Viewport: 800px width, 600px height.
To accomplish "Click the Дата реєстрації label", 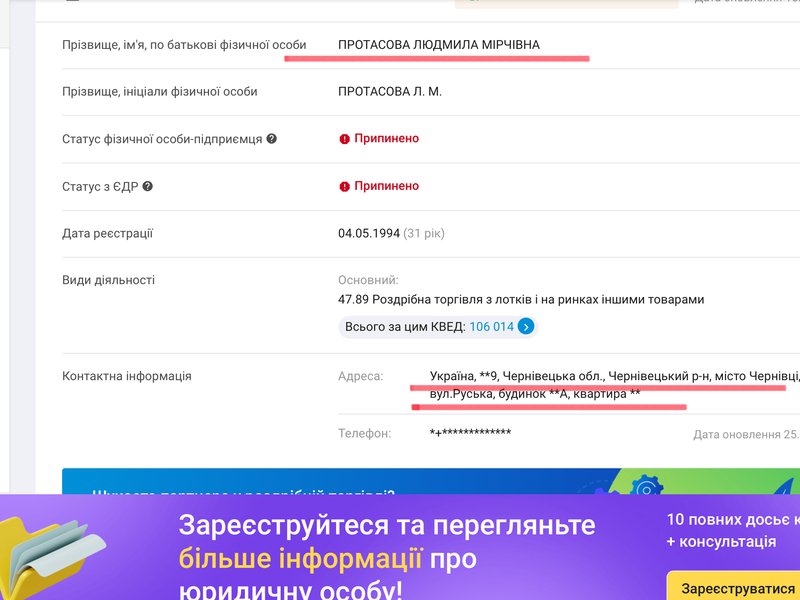I will [108, 234].
